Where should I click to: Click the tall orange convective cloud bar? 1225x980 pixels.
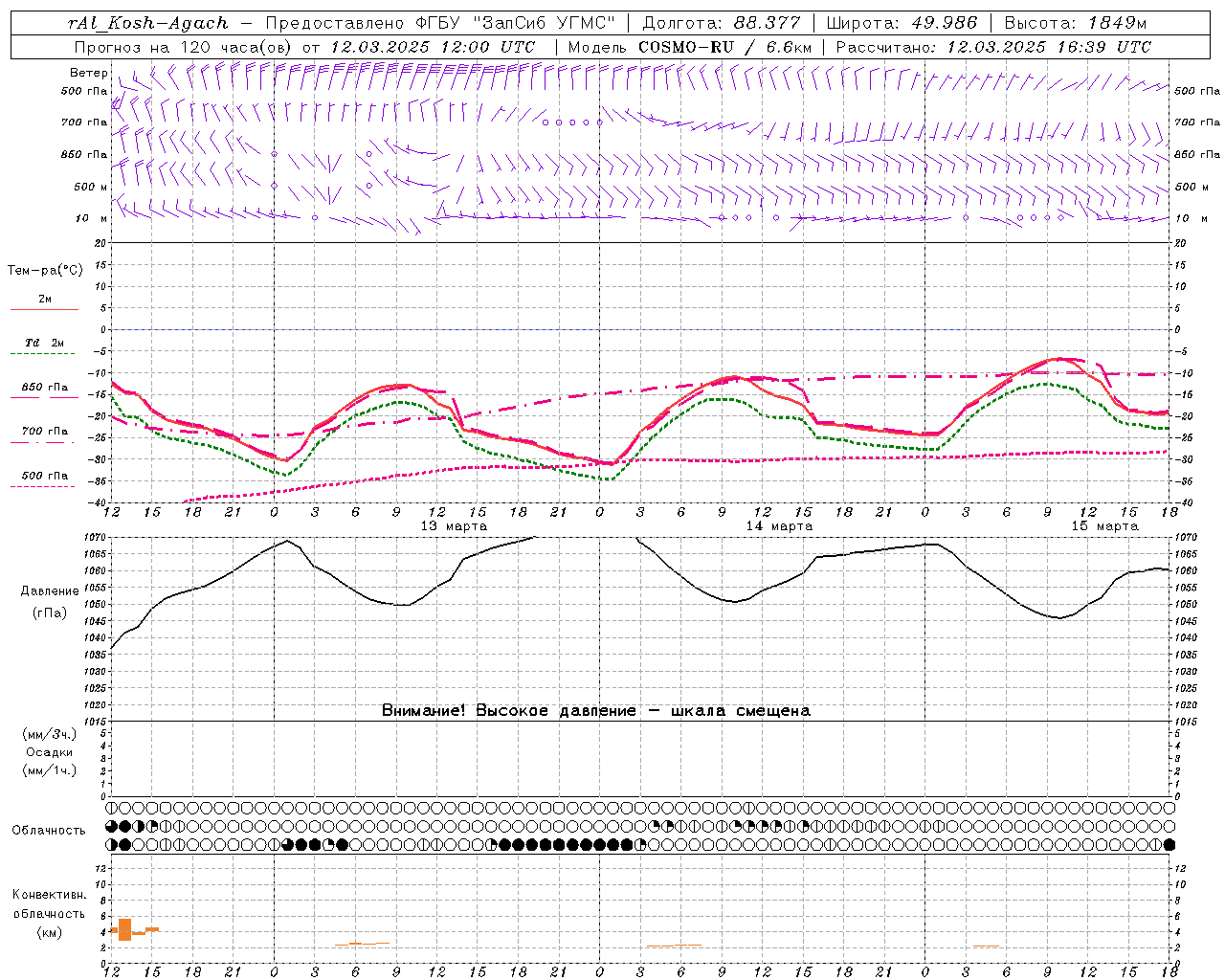pos(124,929)
